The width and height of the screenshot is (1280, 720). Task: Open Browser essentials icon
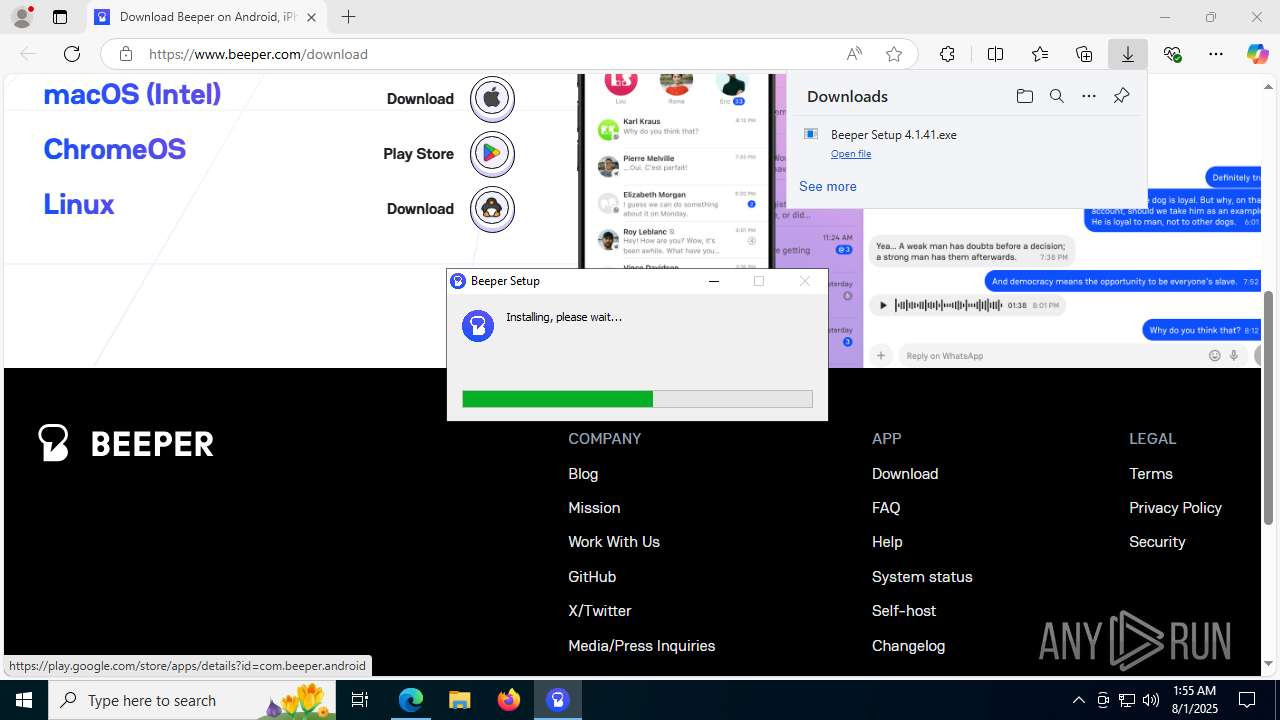click(1172, 54)
